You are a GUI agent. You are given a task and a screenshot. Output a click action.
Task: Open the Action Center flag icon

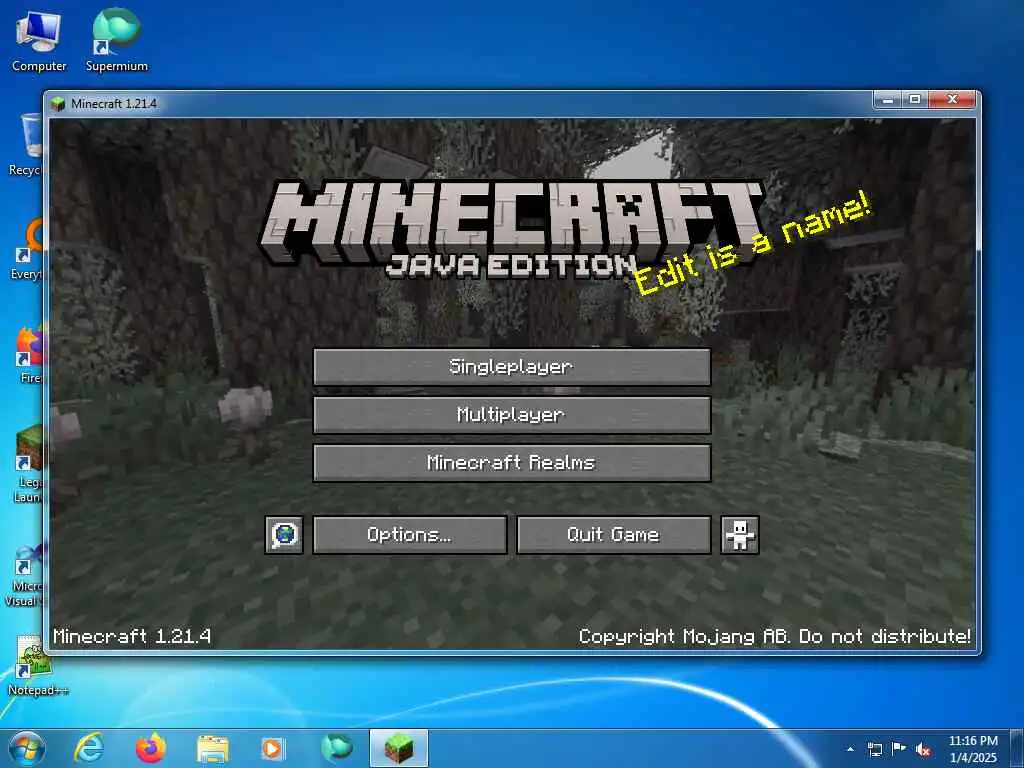pyautogui.click(x=899, y=750)
